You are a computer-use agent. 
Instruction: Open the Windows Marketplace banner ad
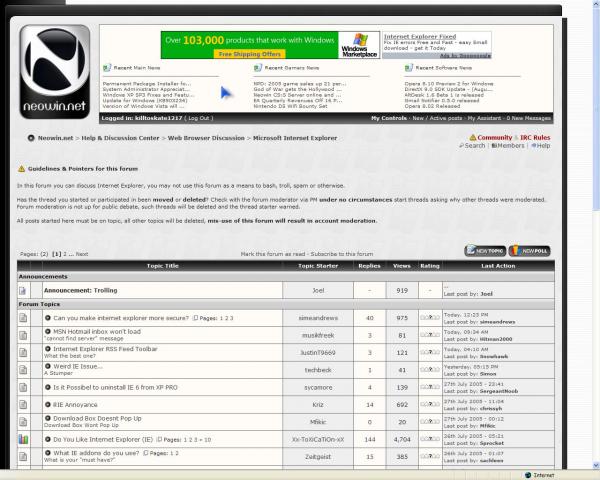click(x=270, y=45)
